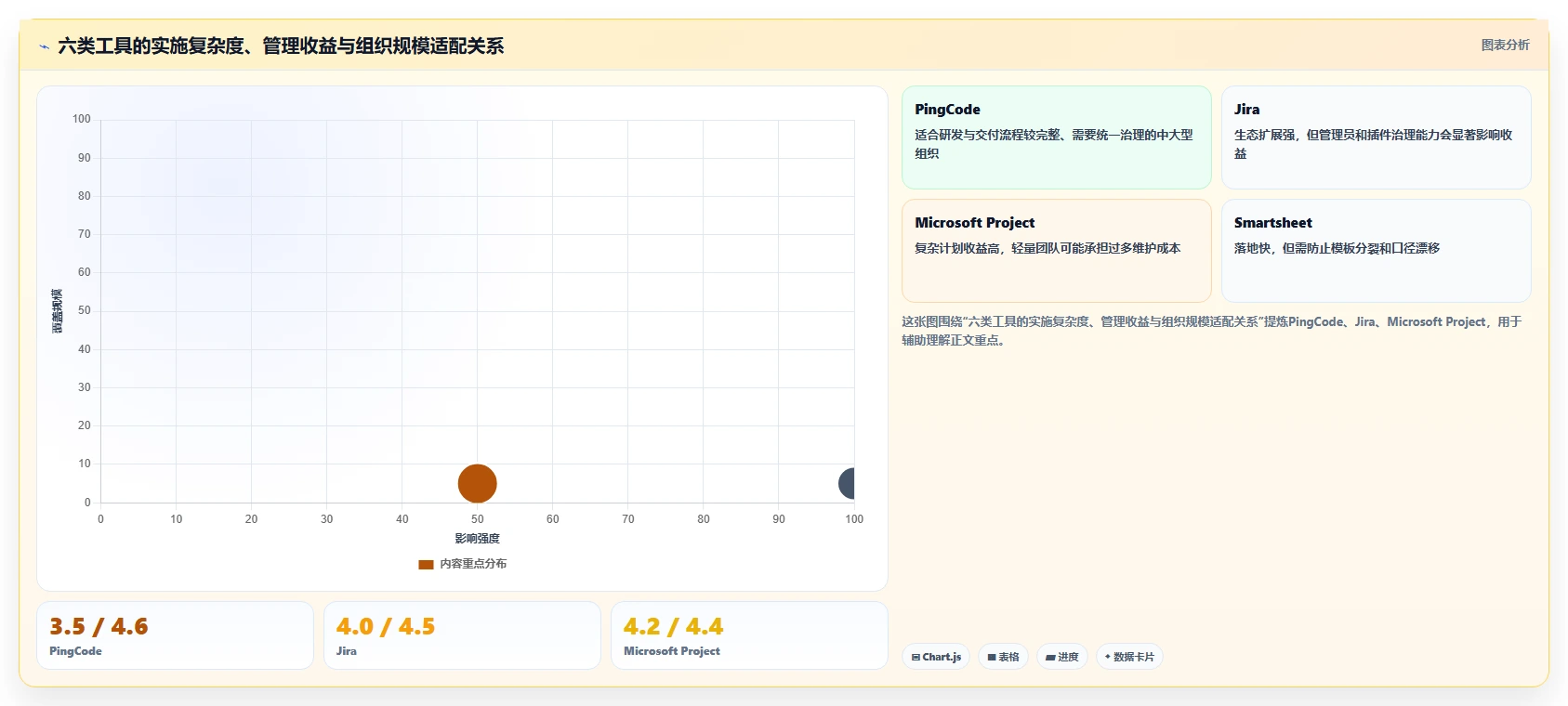
Task: Click the orange bubble at x=50
Action: [478, 483]
